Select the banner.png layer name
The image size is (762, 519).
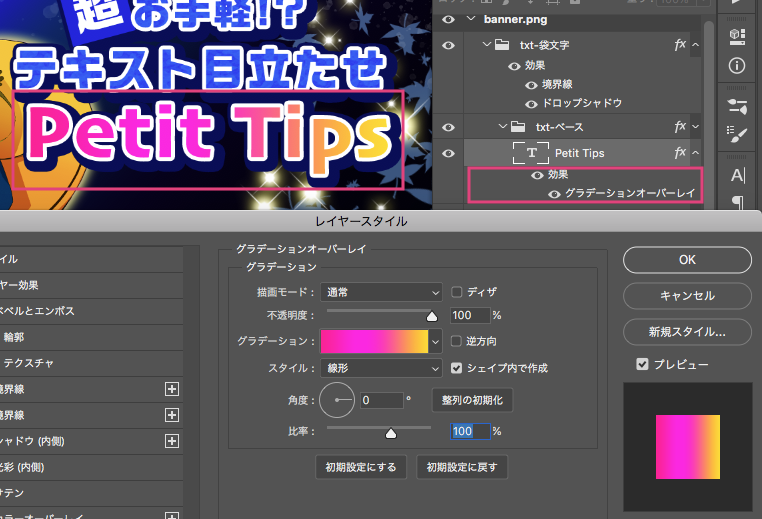(515, 19)
